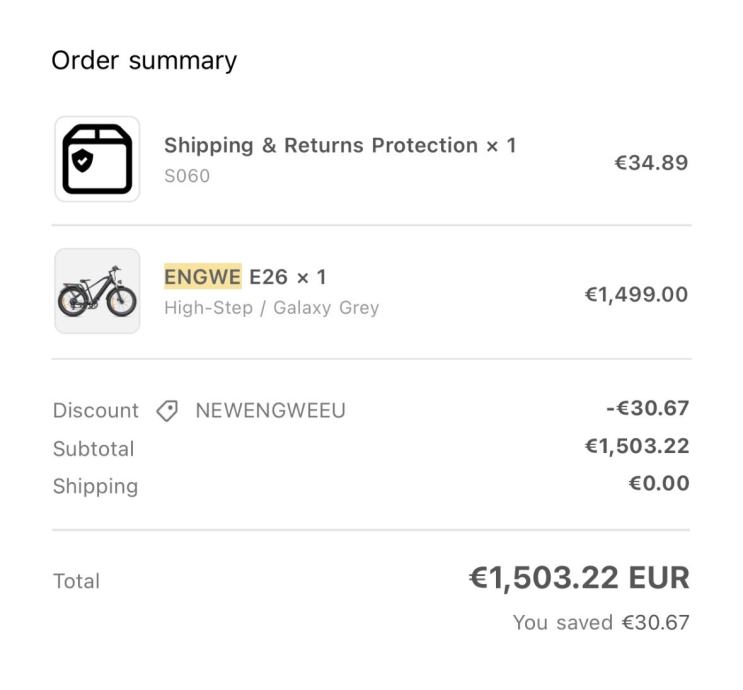Click the -€30.67 discount amount

coord(647,408)
